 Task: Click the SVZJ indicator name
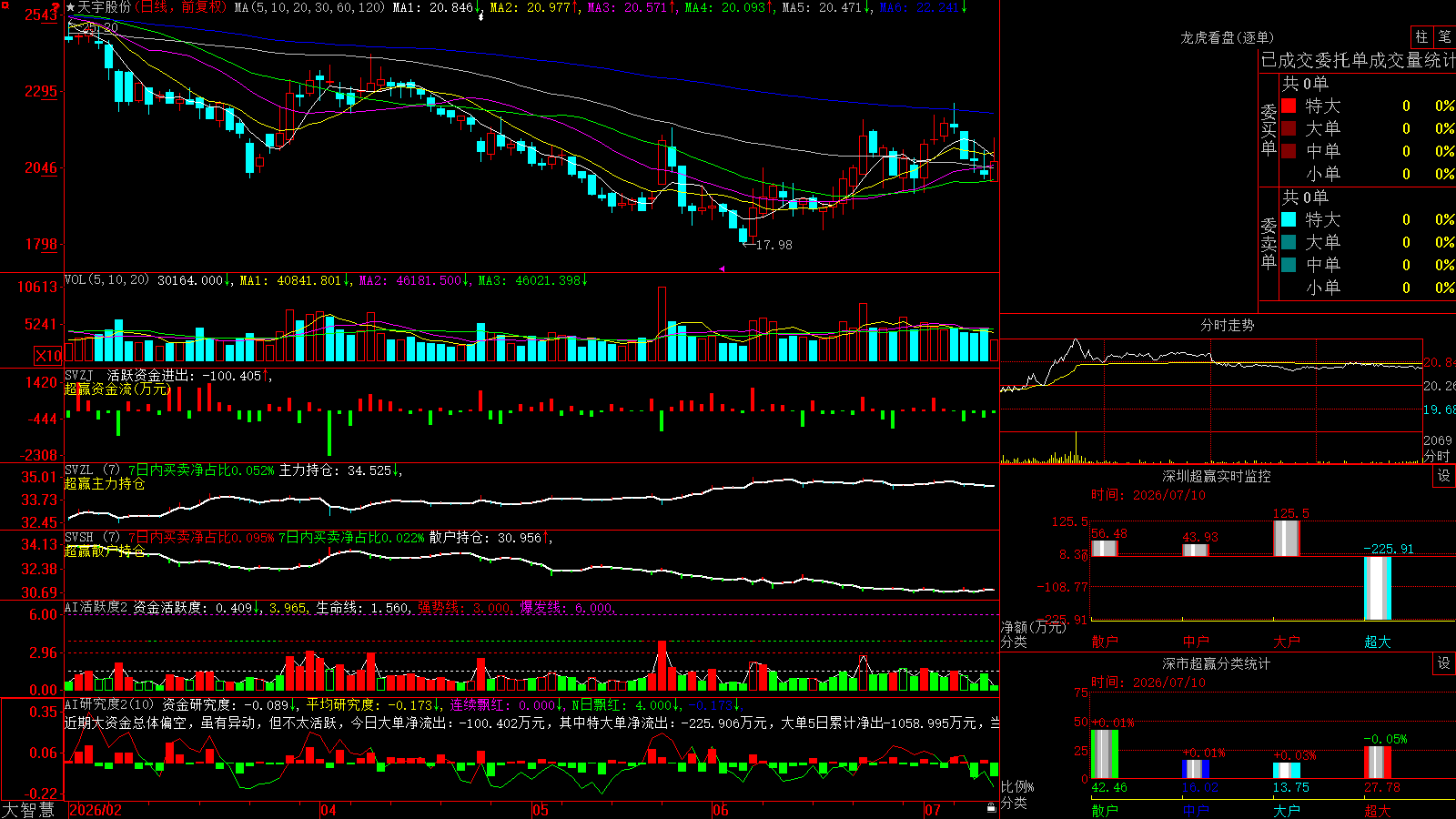(x=79, y=375)
